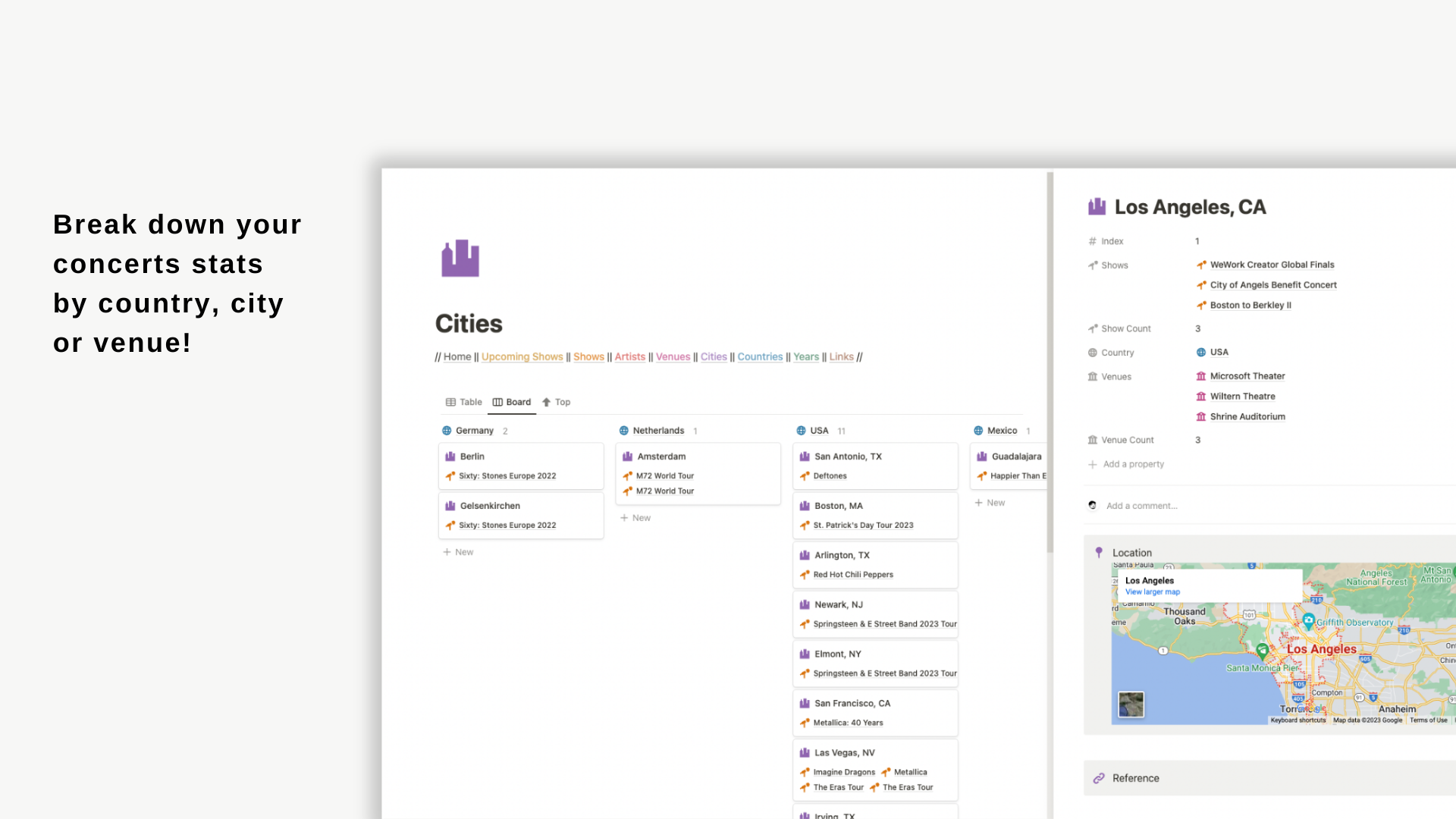Open the Las Vegas, NV card

tap(875, 770)
